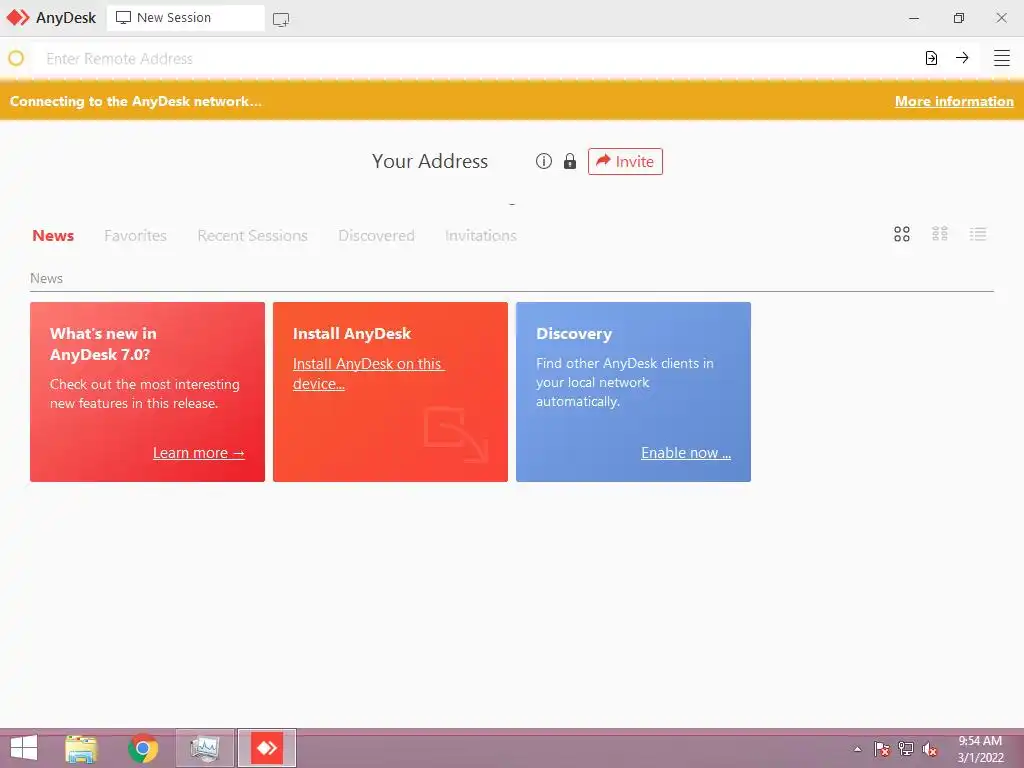This screenshot has height=768, width=1024.
Task: Open File Explorer from taskbar
Action: pyautogui.click(x=81, y=748)
